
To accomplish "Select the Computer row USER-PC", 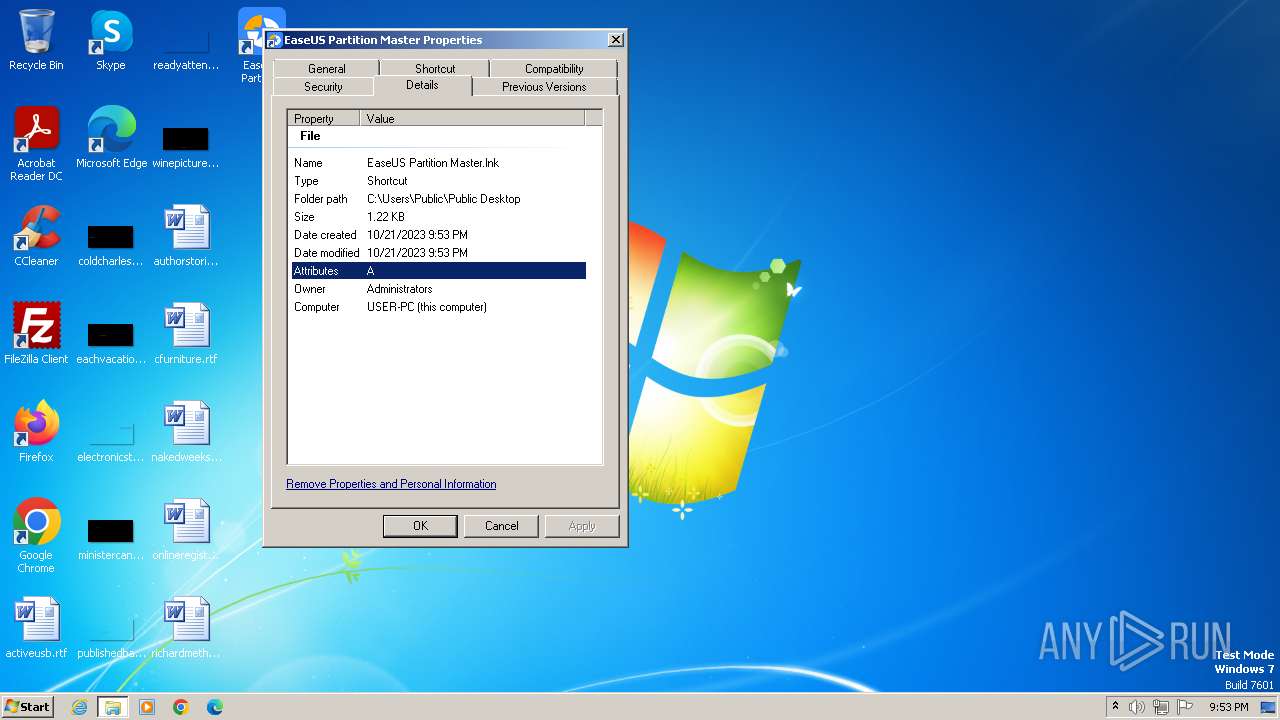I will coord(439,307).
